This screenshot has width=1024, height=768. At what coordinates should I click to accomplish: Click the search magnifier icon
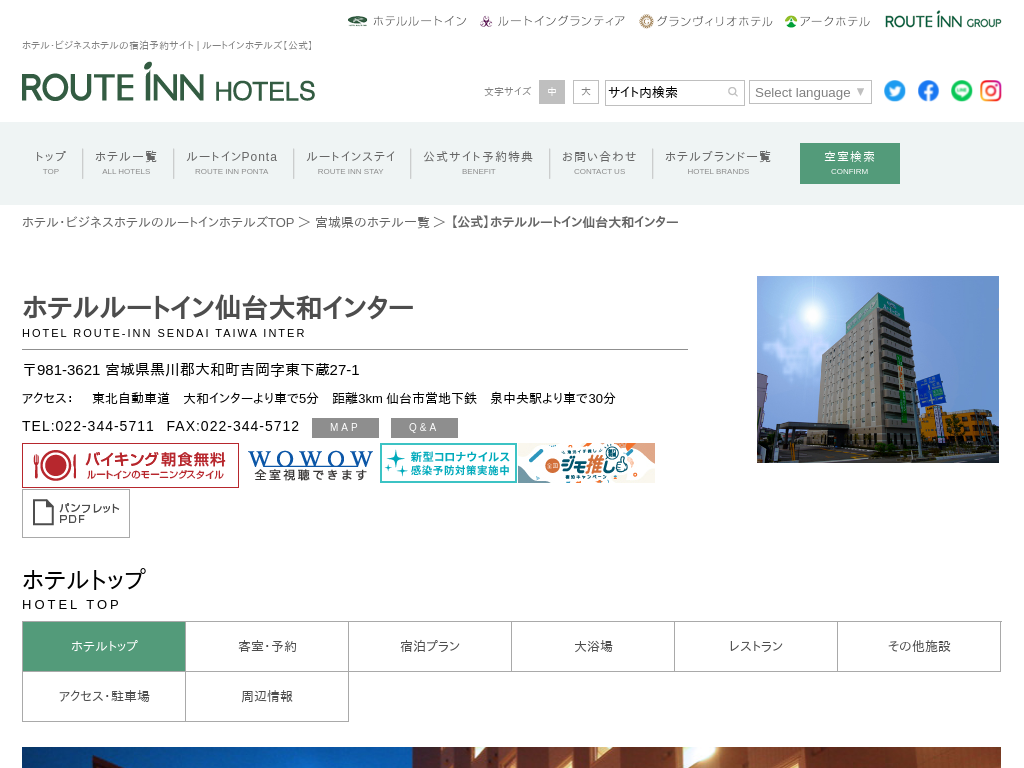point(733,92)
